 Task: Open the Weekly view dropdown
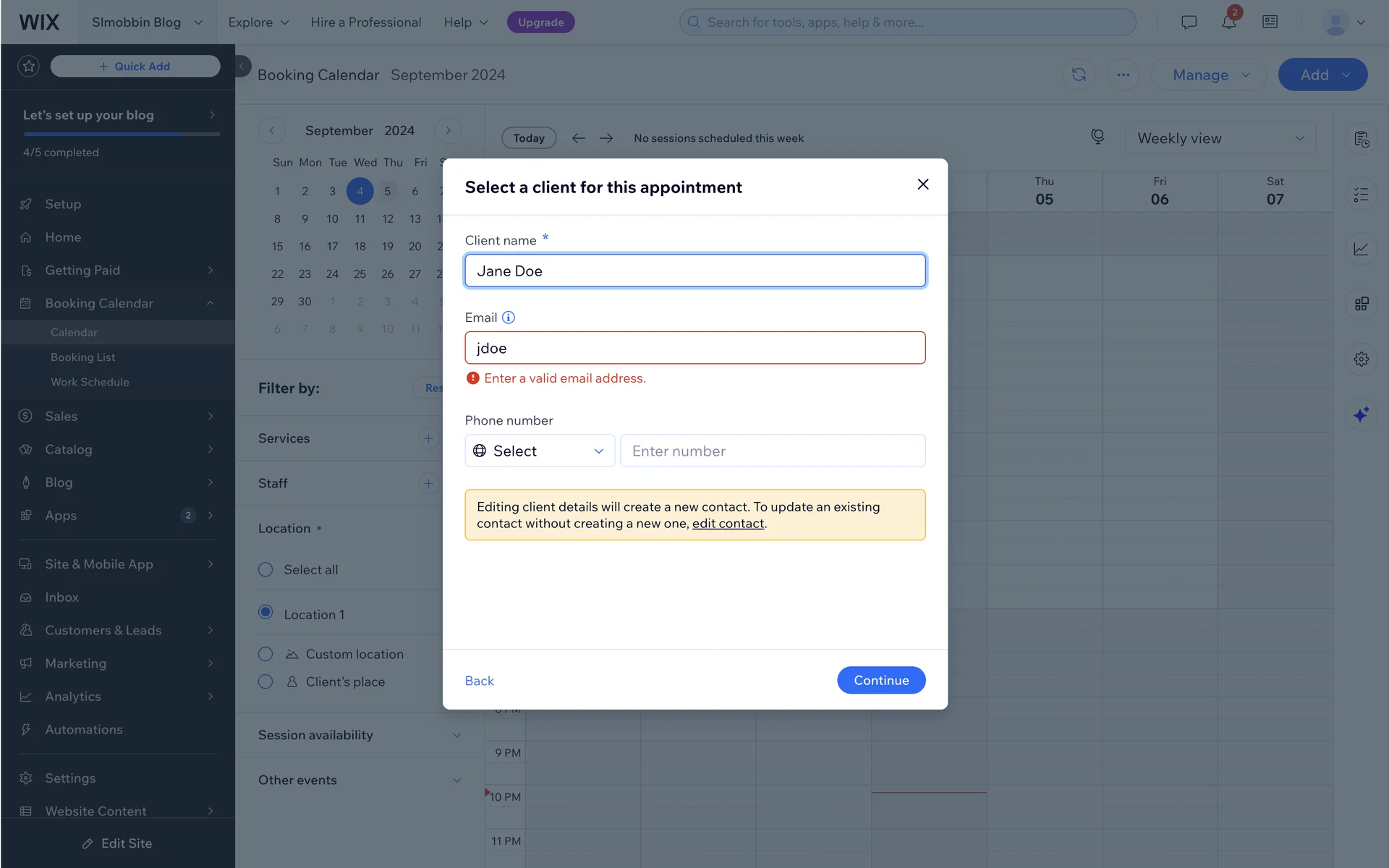[1220, 138]
